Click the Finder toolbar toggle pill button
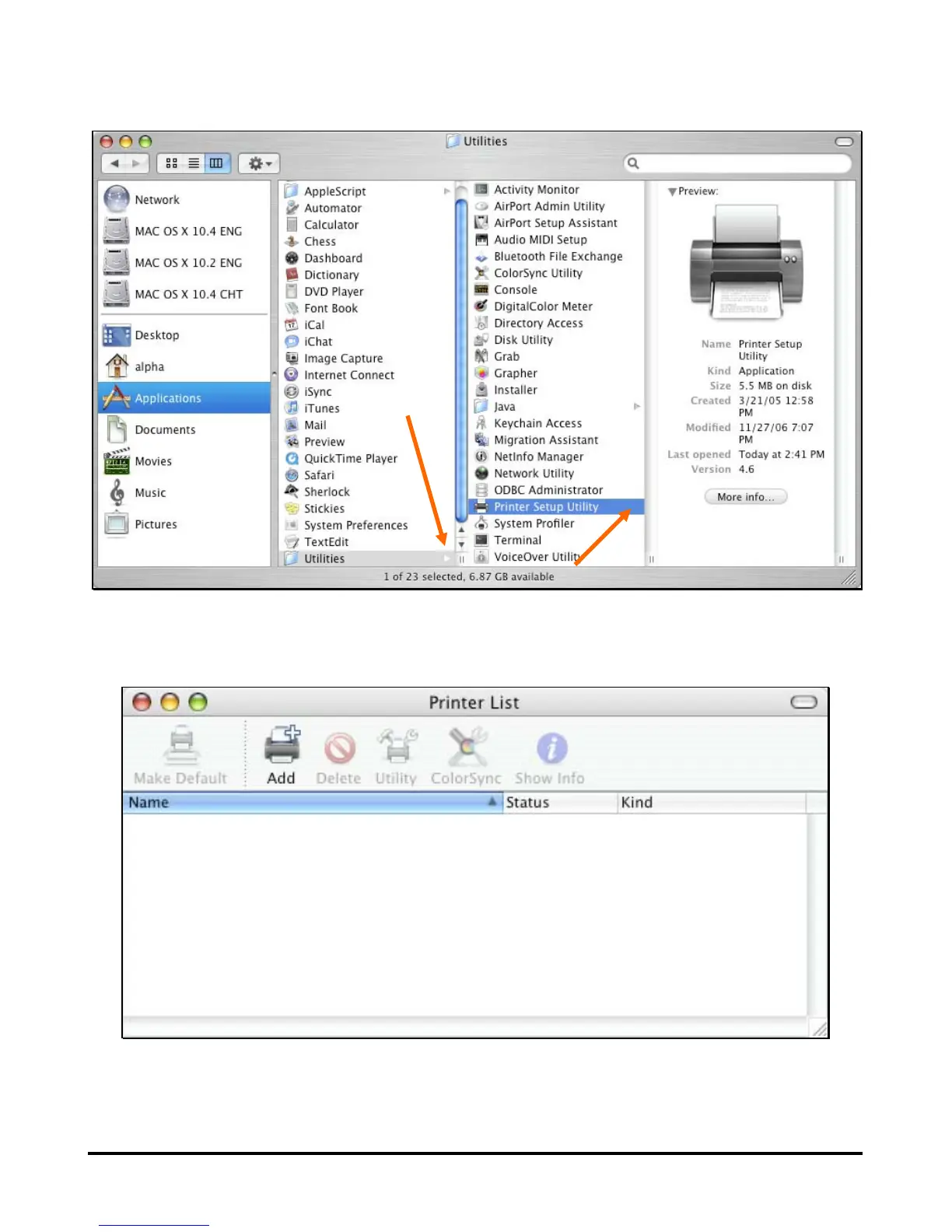 tap(844, 142)
